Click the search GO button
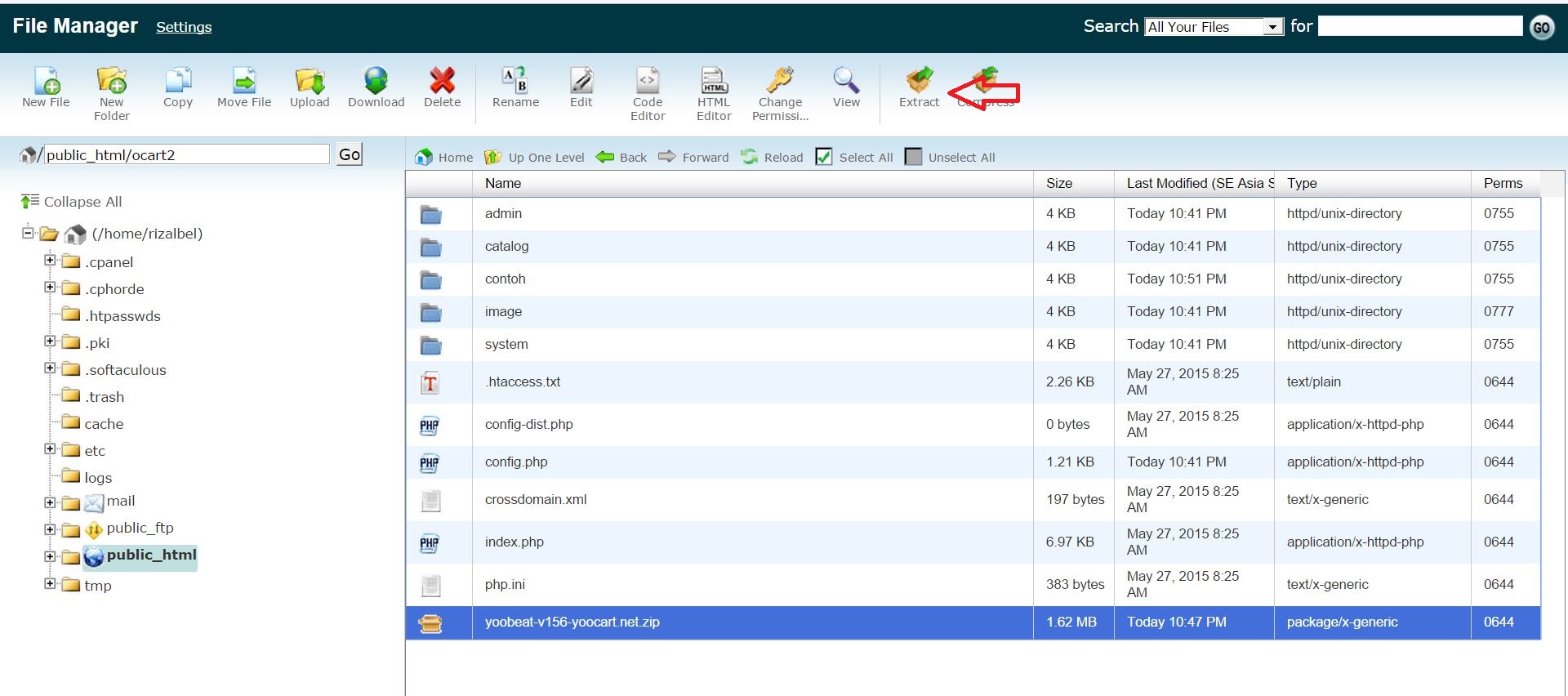This screenshot has width=1568, height=696. pyautogui.click(x=1541, y=27)
